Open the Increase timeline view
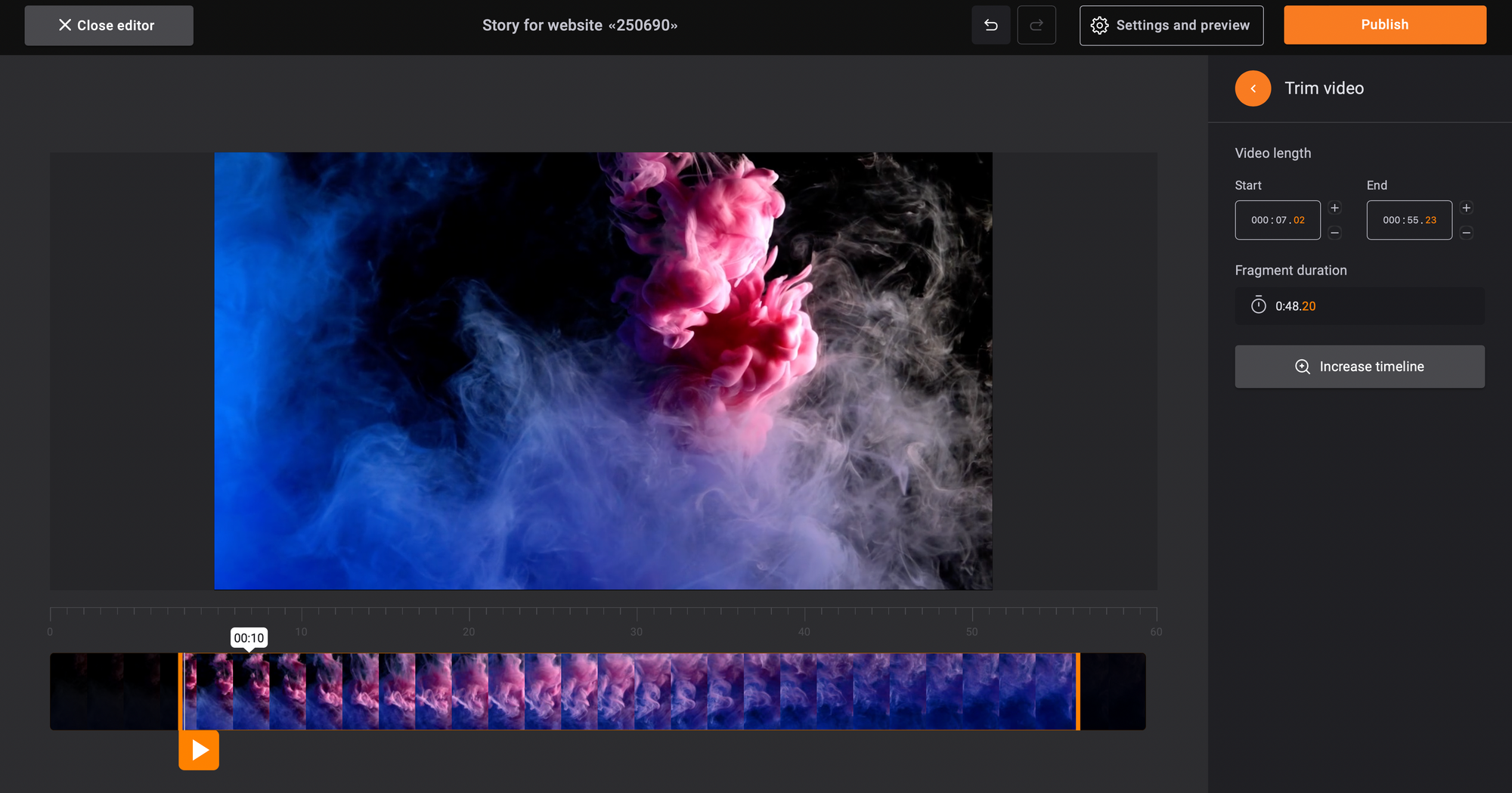The image size is (1512, 793). 1359,366
